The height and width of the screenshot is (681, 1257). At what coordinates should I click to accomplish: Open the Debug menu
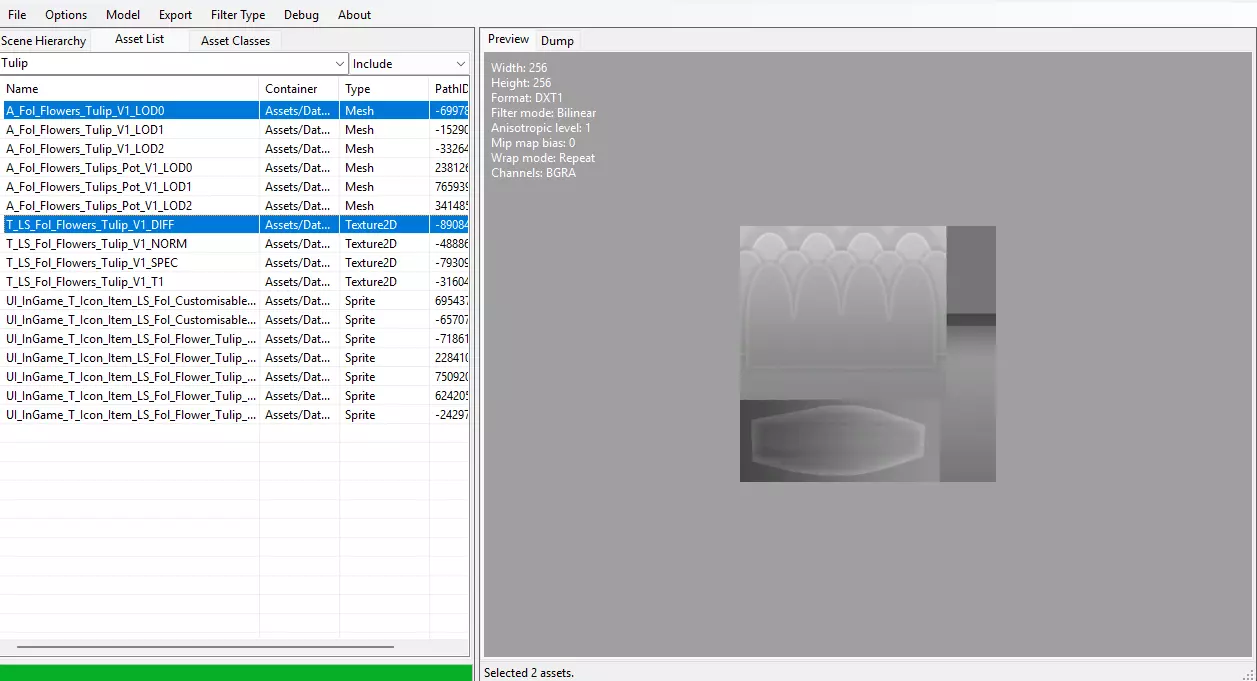[x=301, y=15]
